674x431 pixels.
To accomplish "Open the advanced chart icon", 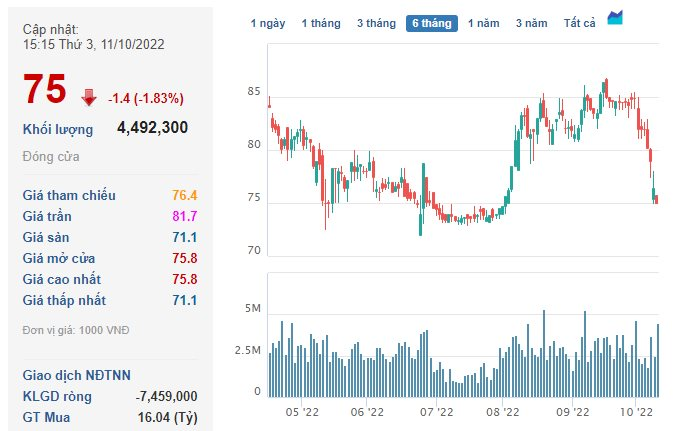I will 616,20.
